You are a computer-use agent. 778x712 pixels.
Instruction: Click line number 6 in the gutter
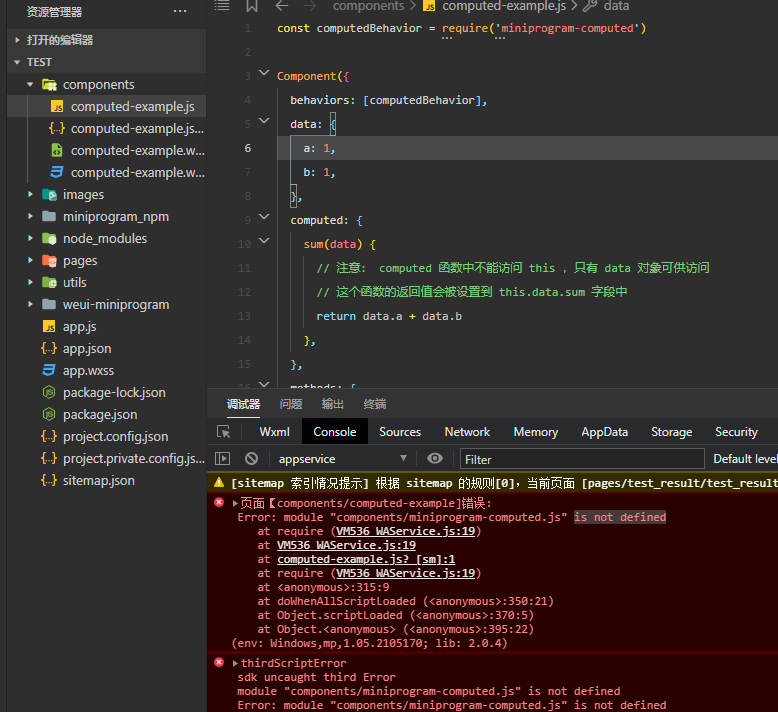pyautogui.click(x=248, y=148)
